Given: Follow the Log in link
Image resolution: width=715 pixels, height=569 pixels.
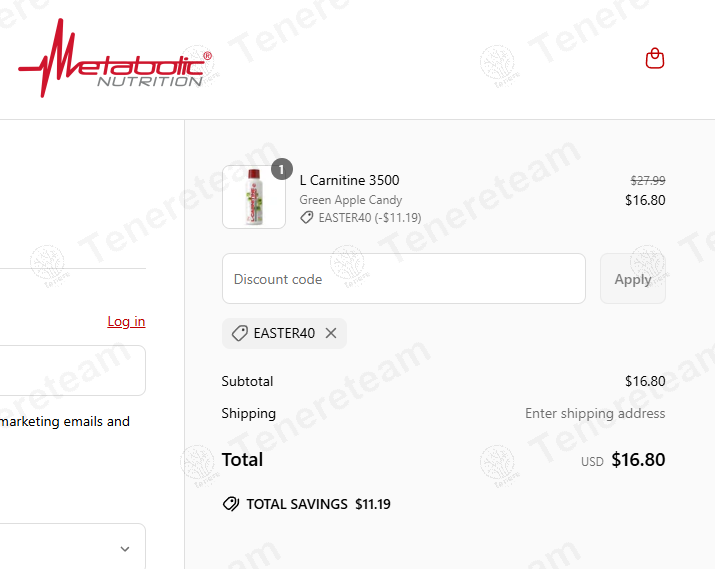Looking at the screenshot, I should click(x=126, y=321).
